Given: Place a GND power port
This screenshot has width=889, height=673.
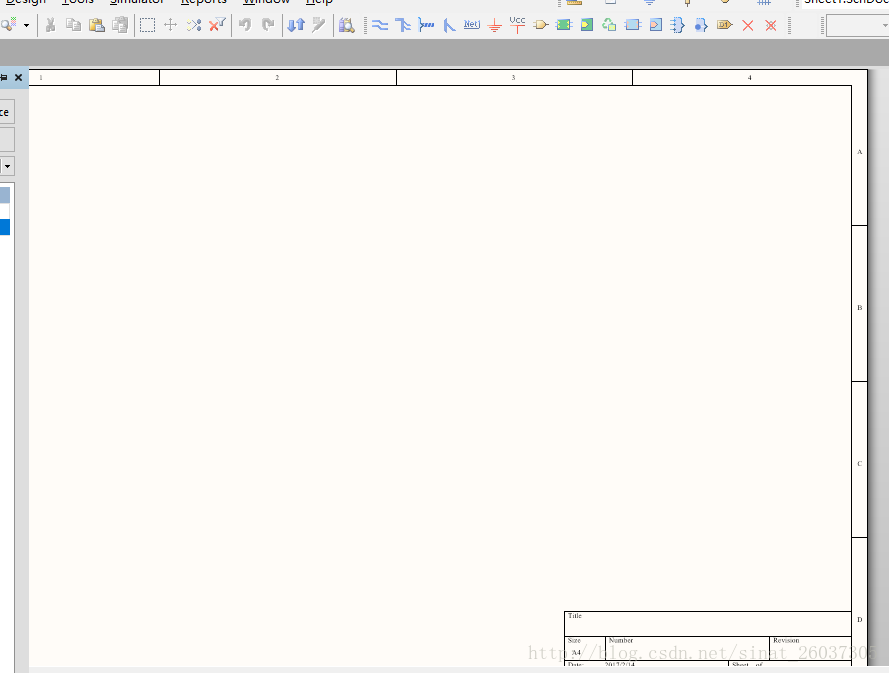Looking at the screenshot, I should pos(494,26).
